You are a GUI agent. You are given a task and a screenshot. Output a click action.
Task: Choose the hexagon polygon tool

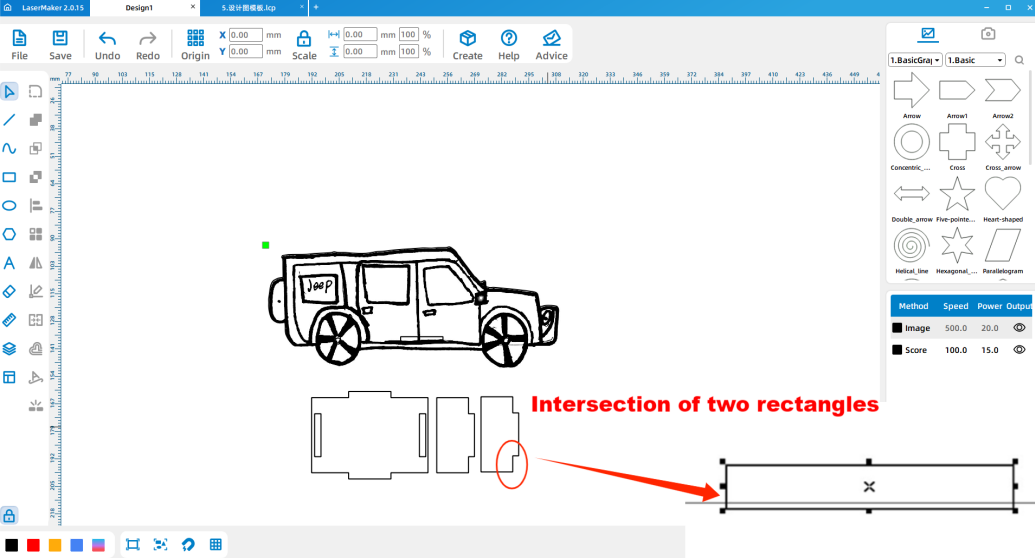[x=9, y=234]
